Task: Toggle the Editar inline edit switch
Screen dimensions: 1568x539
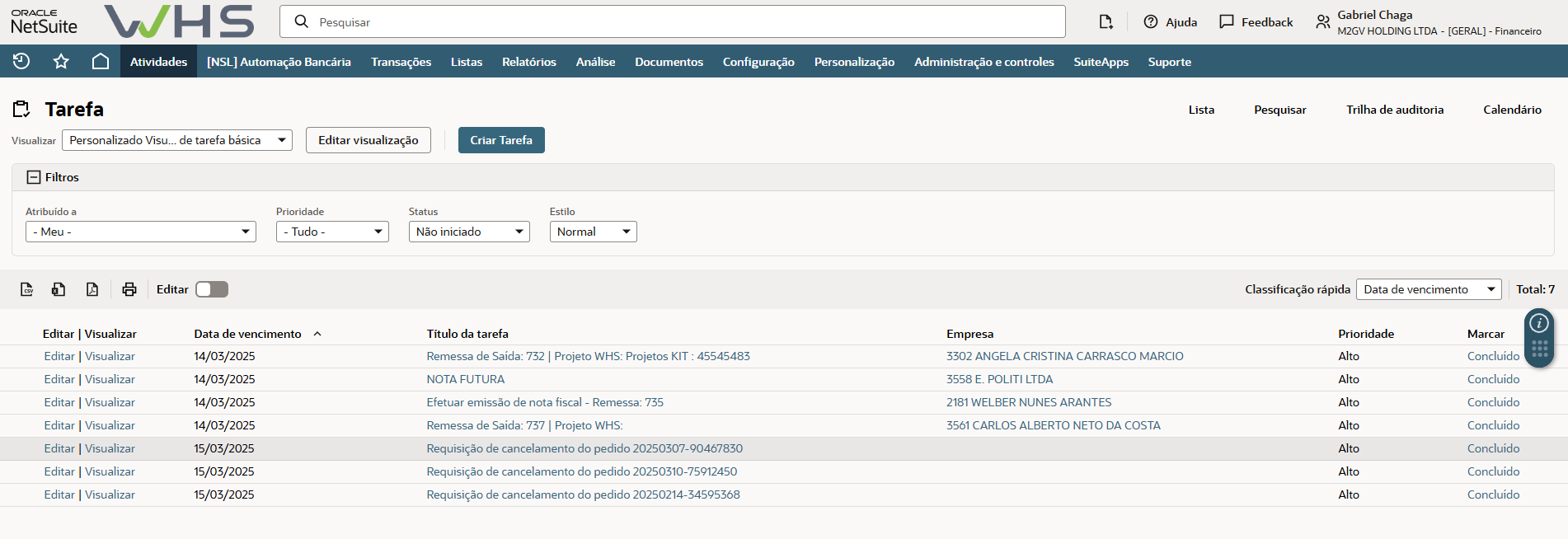Action: click(x=212, y=289)
